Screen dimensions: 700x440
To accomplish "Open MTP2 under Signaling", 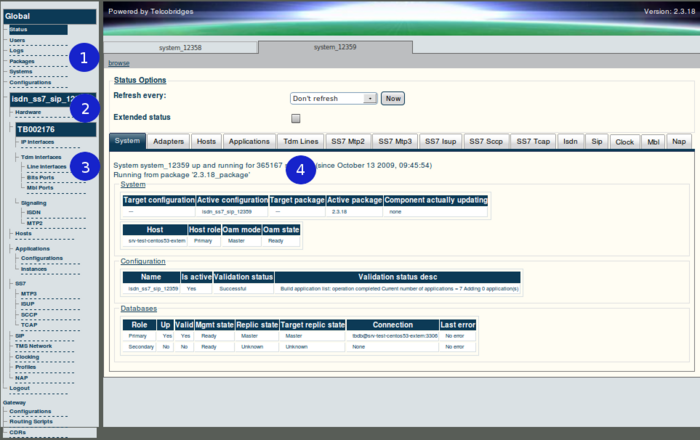I will point(34,223).
